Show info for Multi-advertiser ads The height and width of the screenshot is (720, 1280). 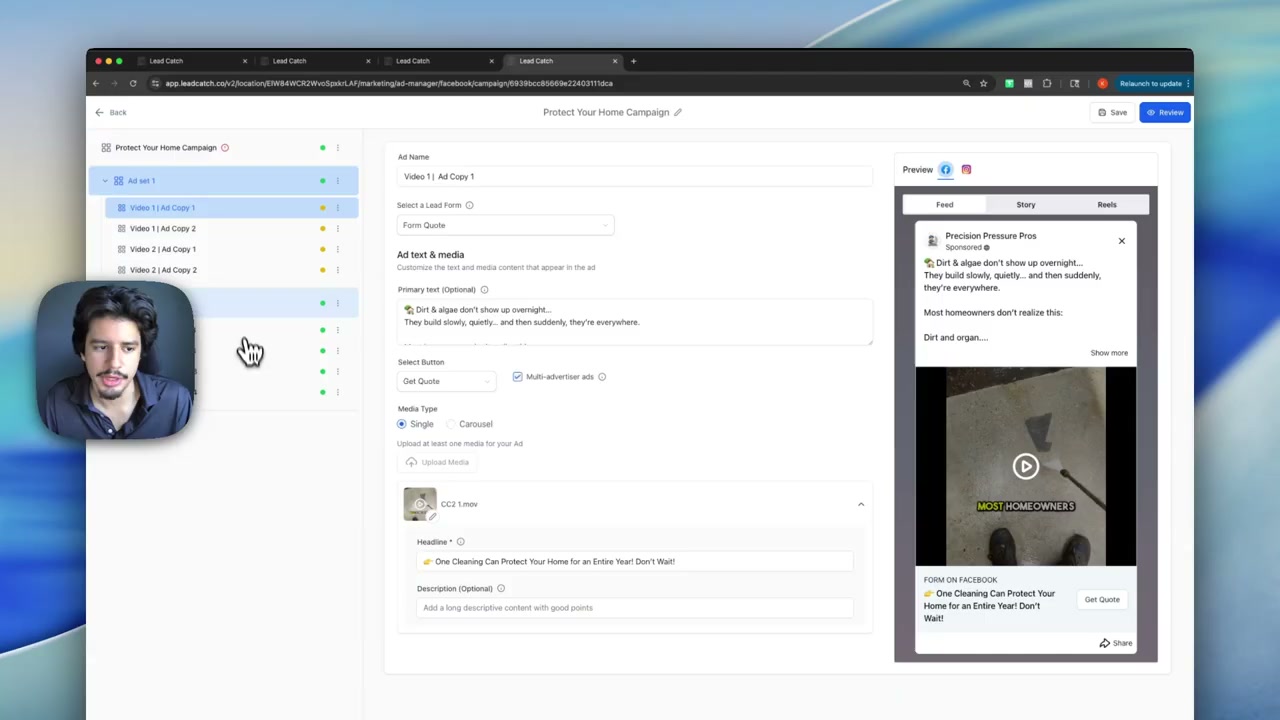(x=602, y=377)
